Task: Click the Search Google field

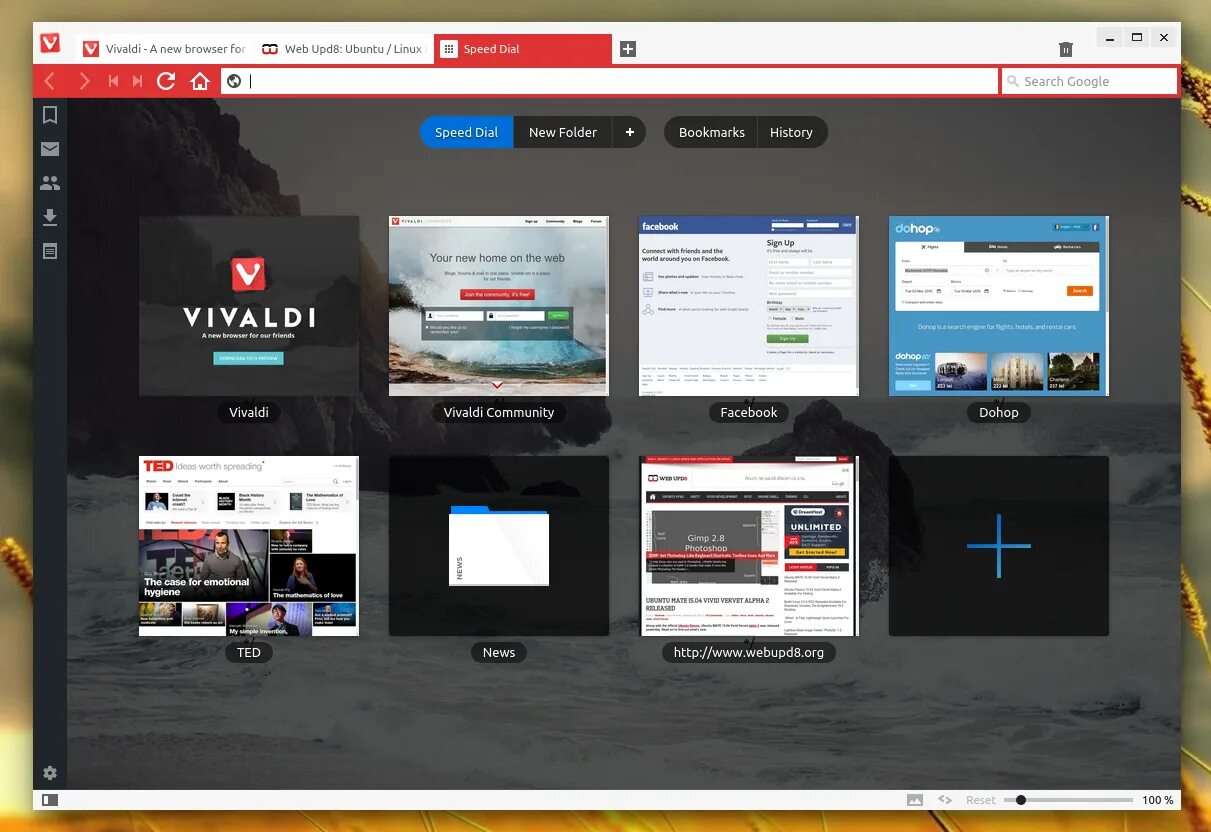Action: pyautogui.click(x=1089, y=81)
